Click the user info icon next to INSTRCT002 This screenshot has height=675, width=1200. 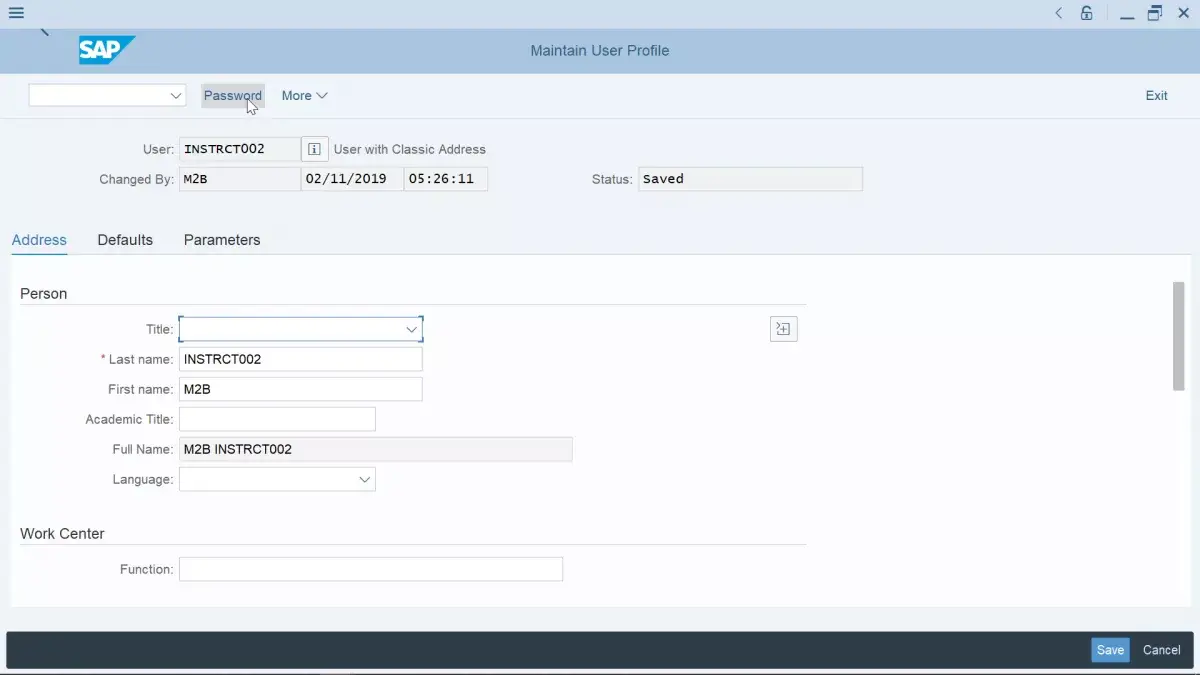[x=314, y=149]
